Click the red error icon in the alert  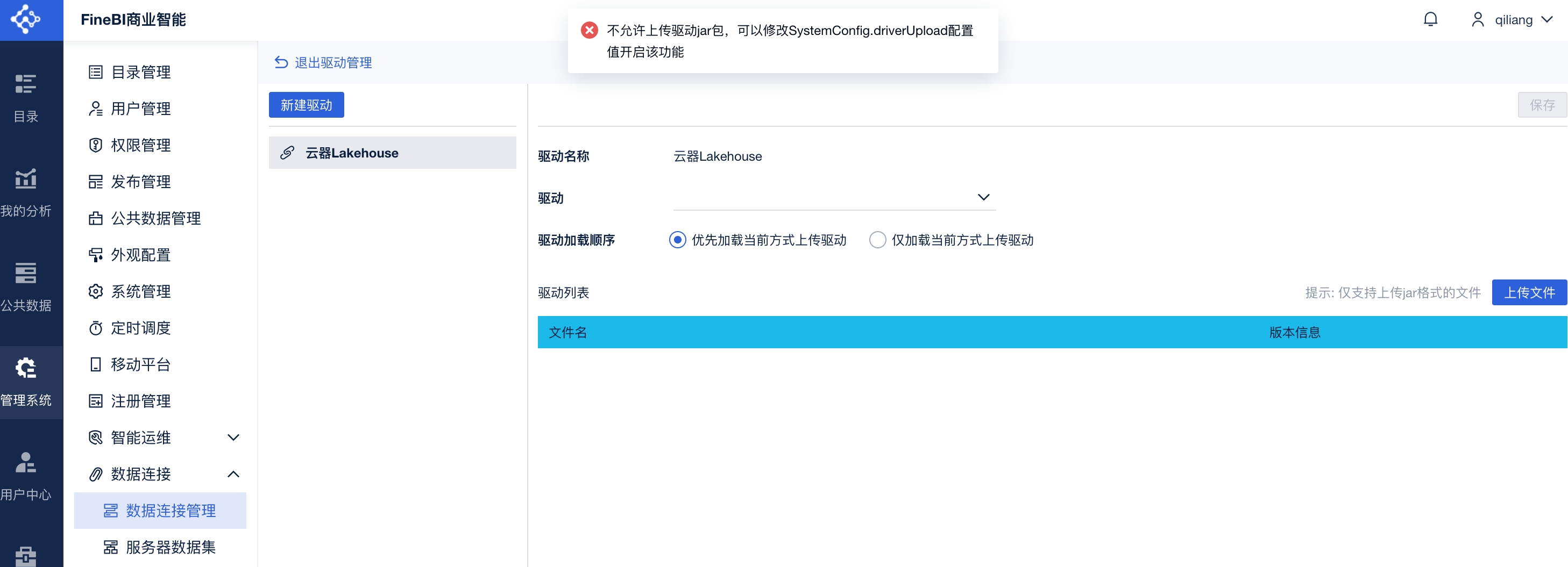tap(588, 31)
